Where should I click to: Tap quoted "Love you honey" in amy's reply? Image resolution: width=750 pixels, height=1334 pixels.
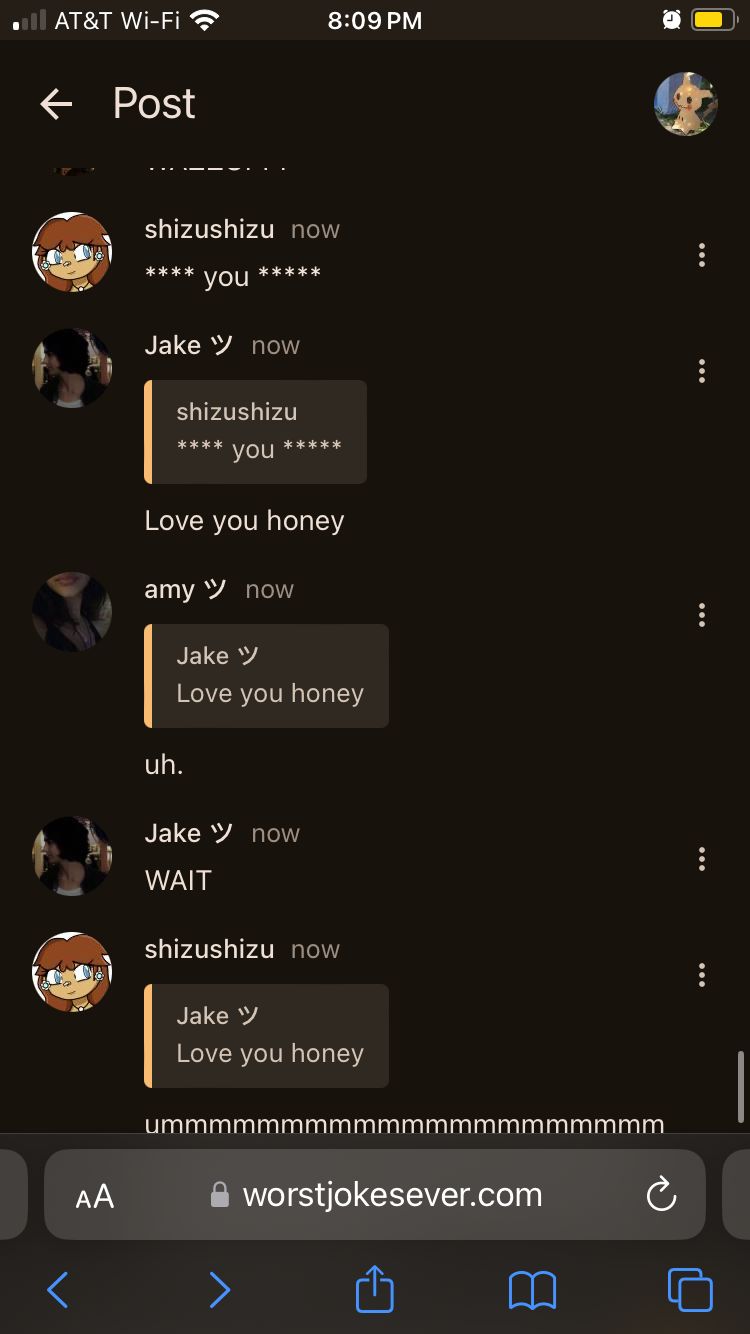(270, 693)
